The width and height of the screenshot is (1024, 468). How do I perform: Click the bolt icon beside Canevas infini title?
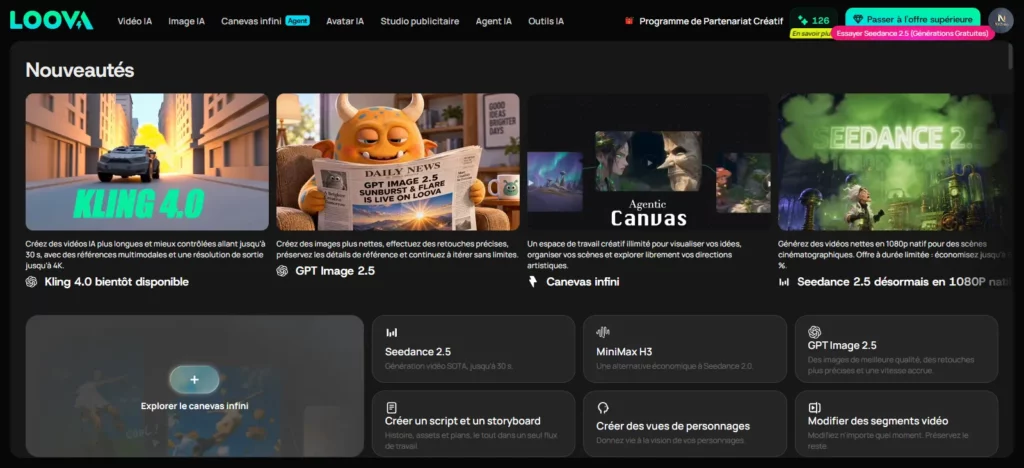(533, 282)
